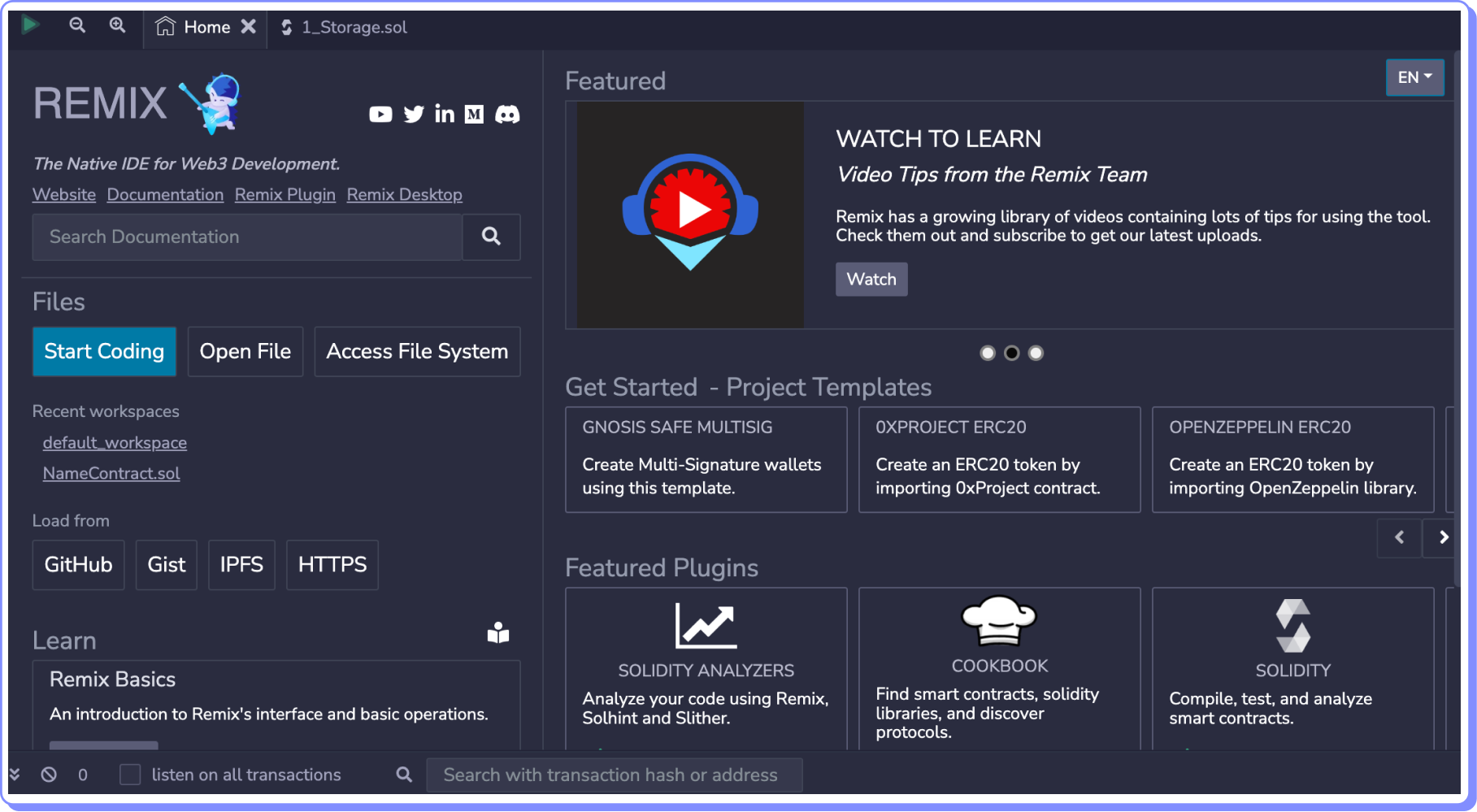Click the main panel vertical scrollbar
1477x812 pixels.
click(x=1458, y=317)
